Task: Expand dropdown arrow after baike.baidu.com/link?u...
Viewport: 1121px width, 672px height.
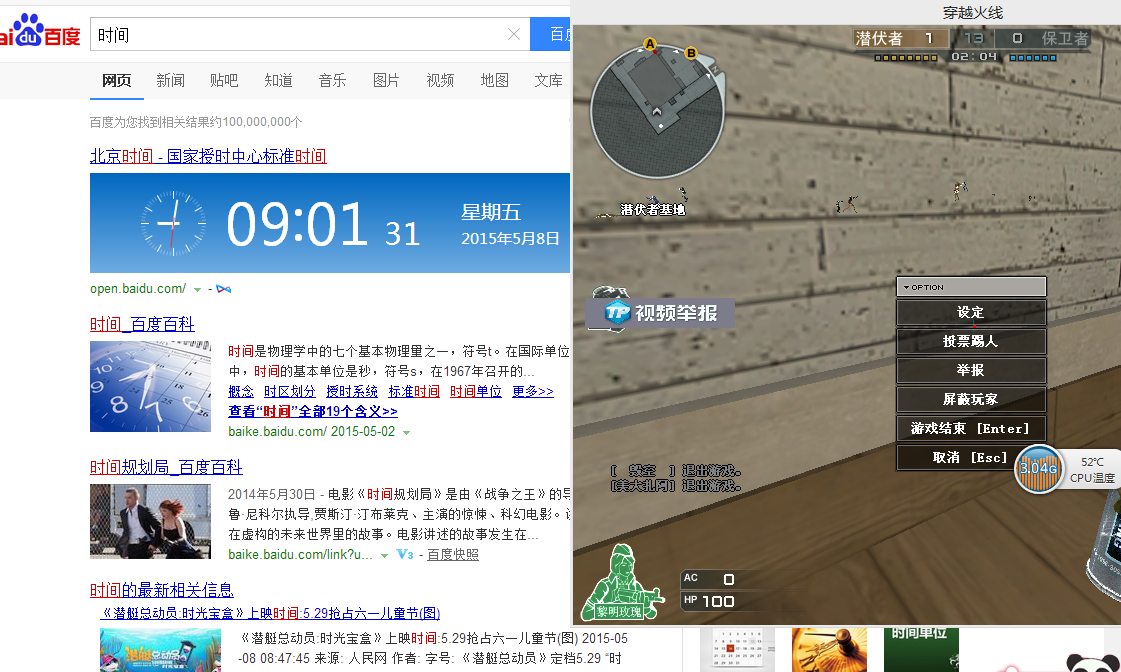Action: (x=384, y=555)
